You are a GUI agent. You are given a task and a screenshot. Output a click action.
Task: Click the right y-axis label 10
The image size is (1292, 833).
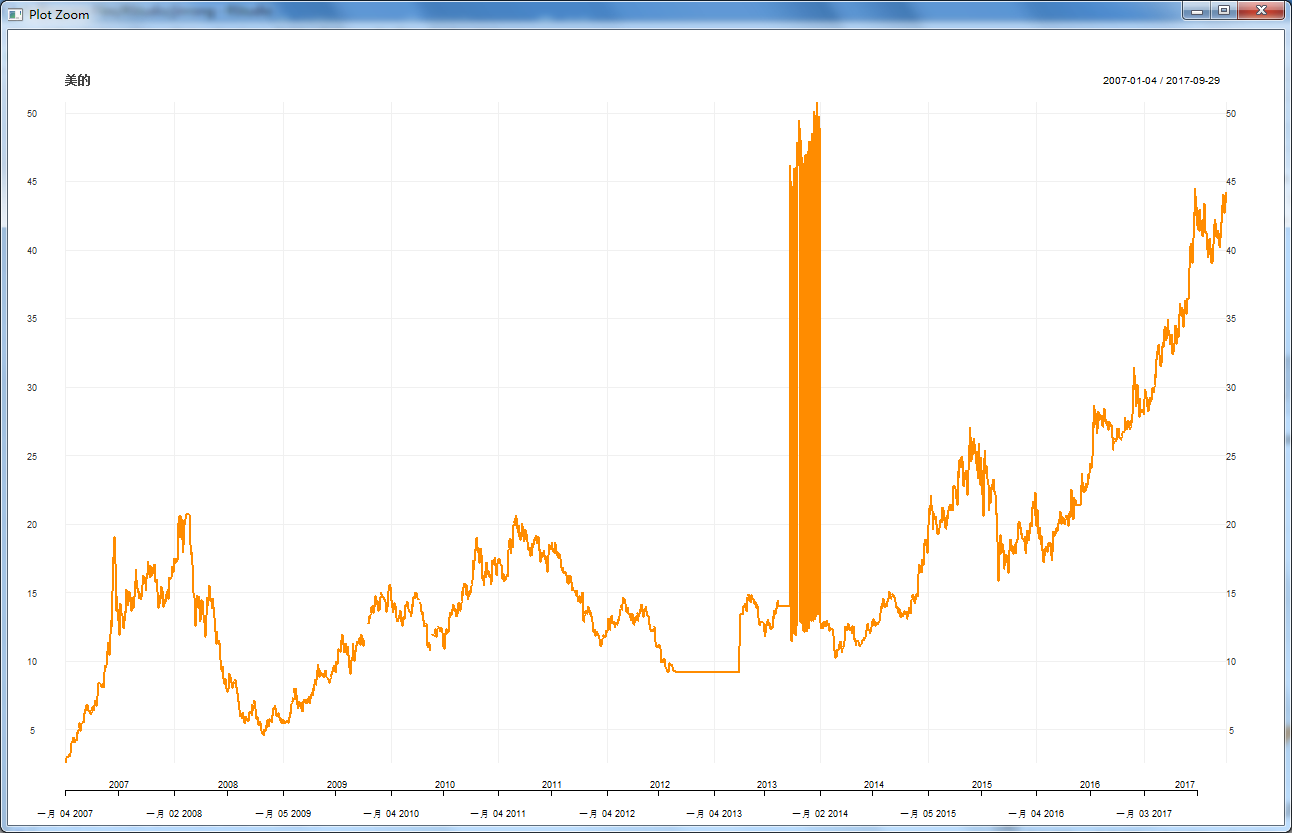click(1231, 662)
